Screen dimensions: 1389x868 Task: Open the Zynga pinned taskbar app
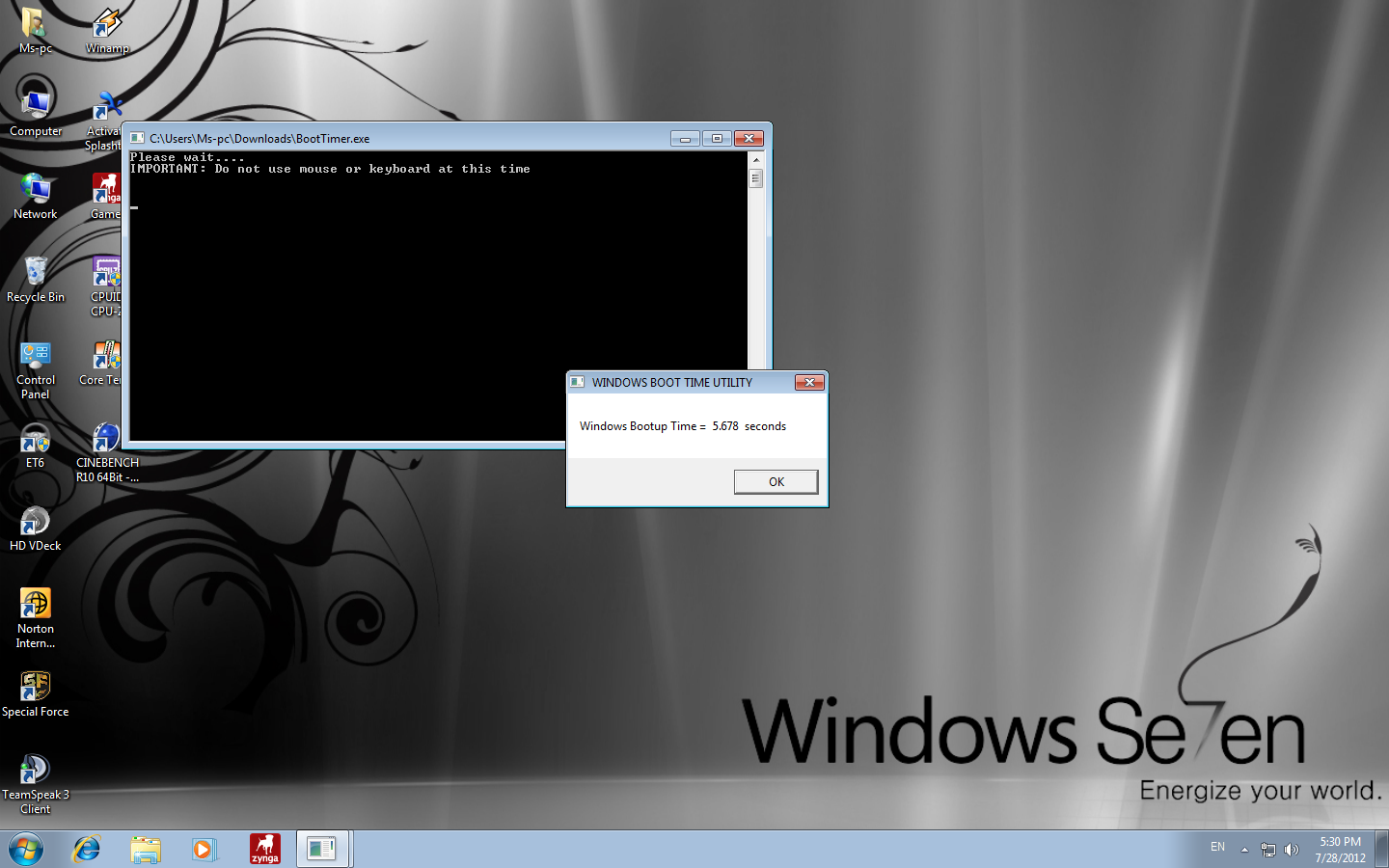264,850
